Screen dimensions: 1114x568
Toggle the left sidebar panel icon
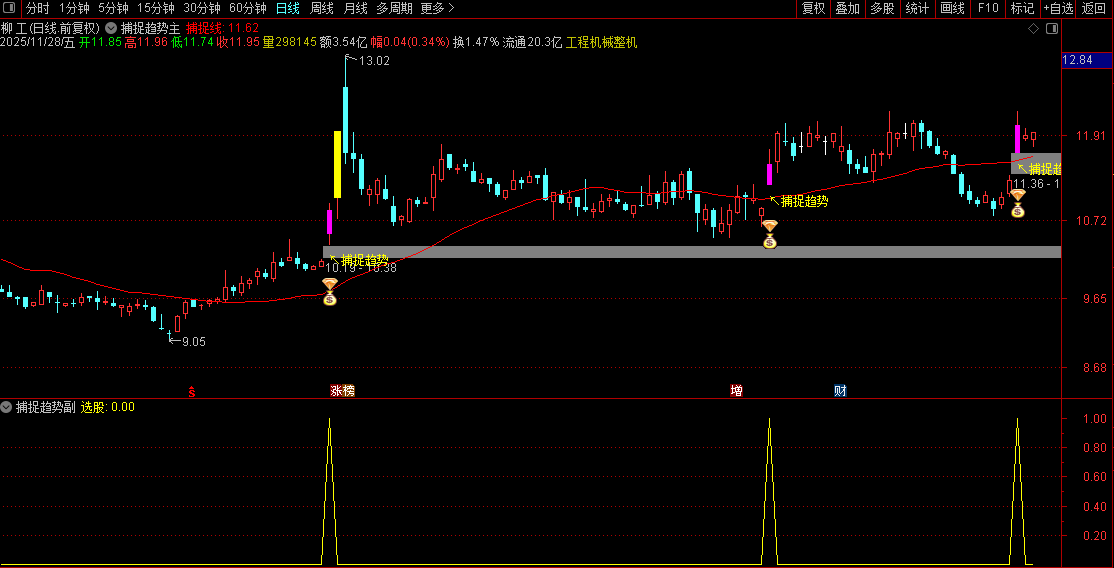11,9
